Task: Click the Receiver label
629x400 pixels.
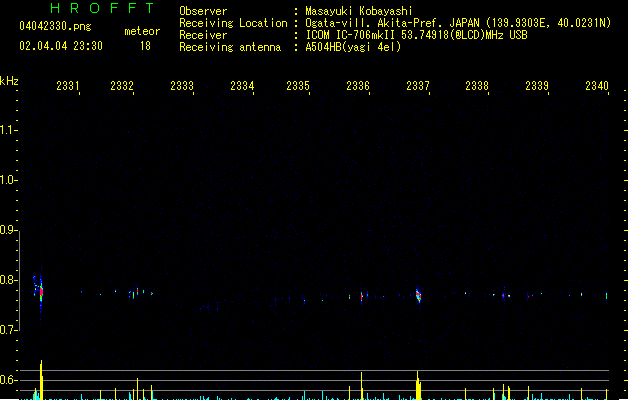Action: (203, 35)
